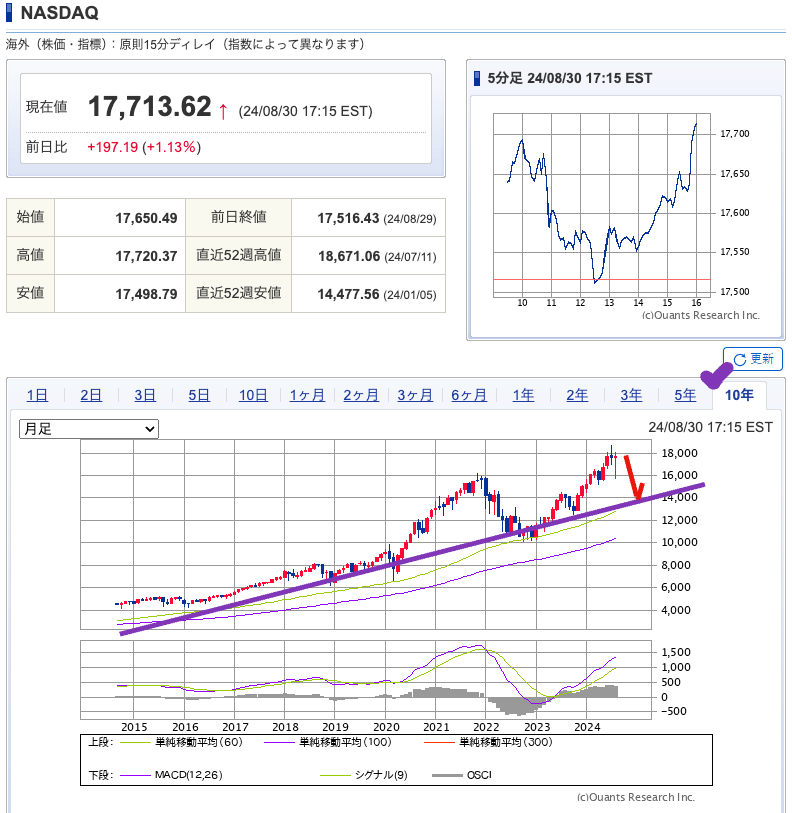Open the 月足 candle interval dropdown
The image size is (792, 813).
pos(89,429)
